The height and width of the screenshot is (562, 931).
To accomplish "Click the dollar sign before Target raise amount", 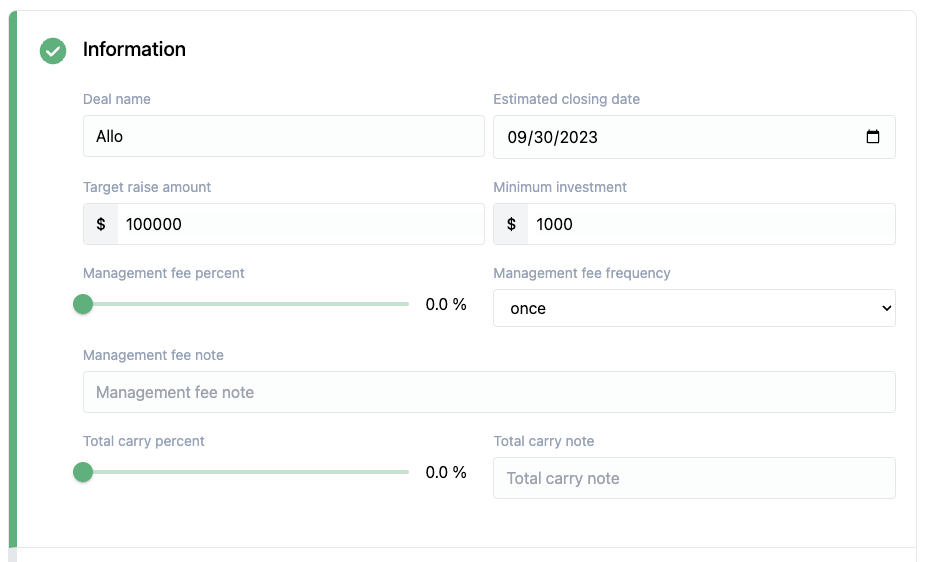I will [x=101, y=224].
